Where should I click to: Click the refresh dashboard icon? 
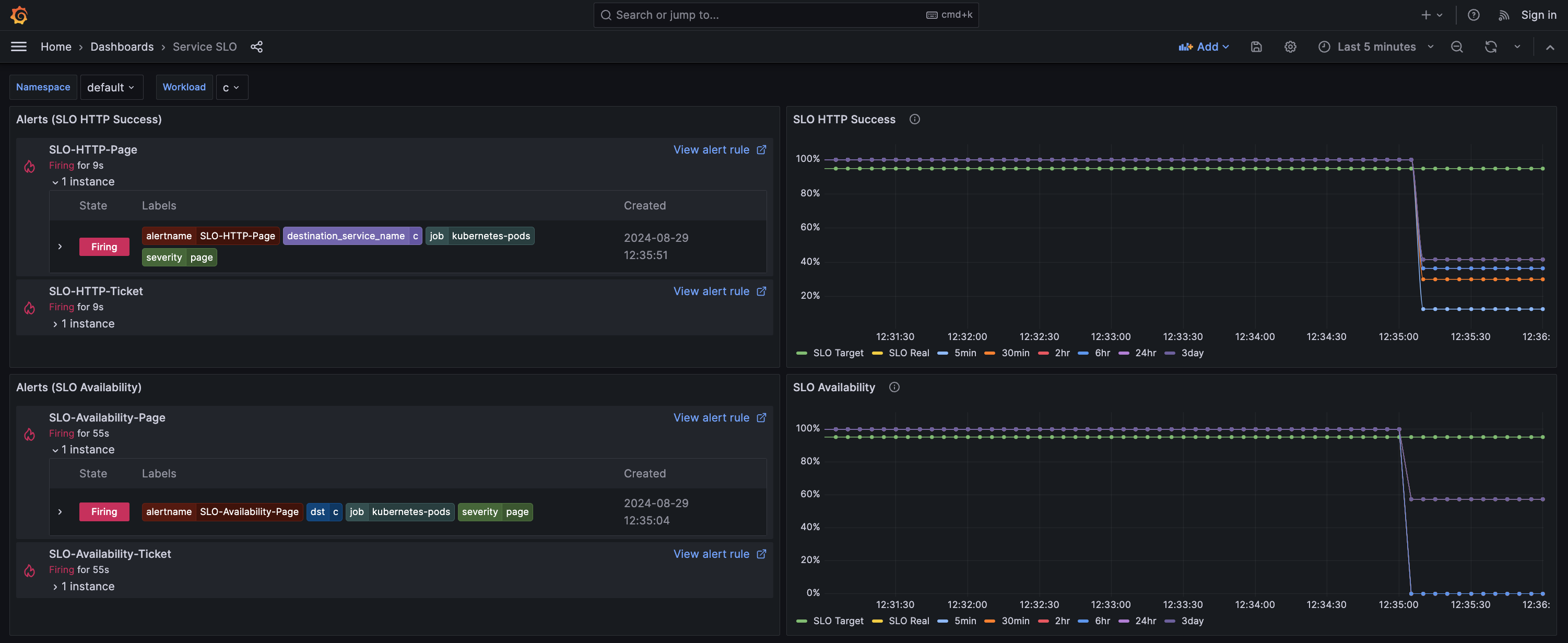click(x=1490, y=47)
